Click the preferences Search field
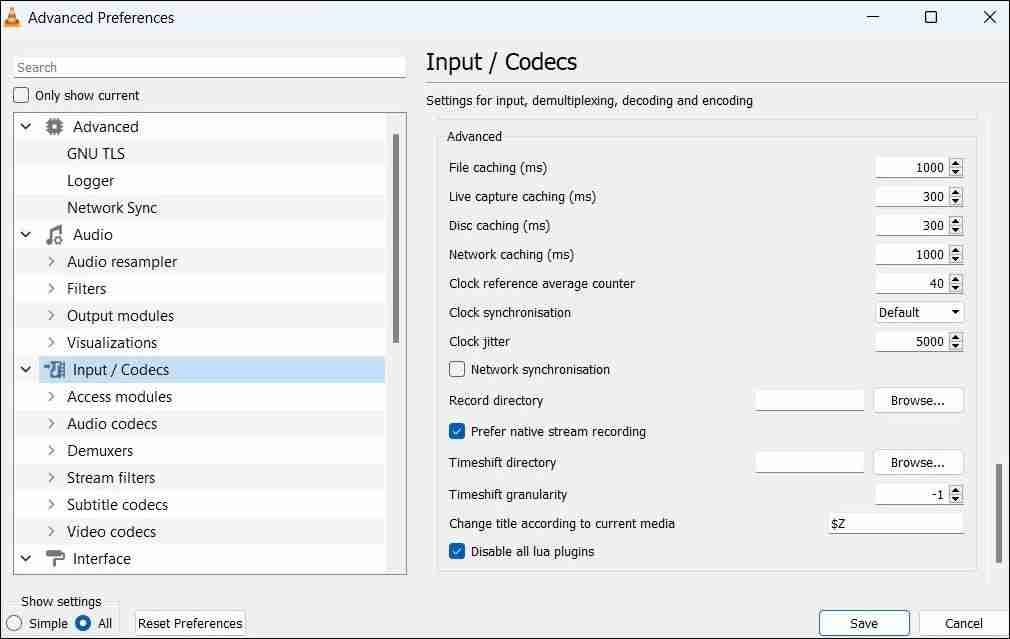The width and height of the screenshot is (1010, 639). (210, 67)
